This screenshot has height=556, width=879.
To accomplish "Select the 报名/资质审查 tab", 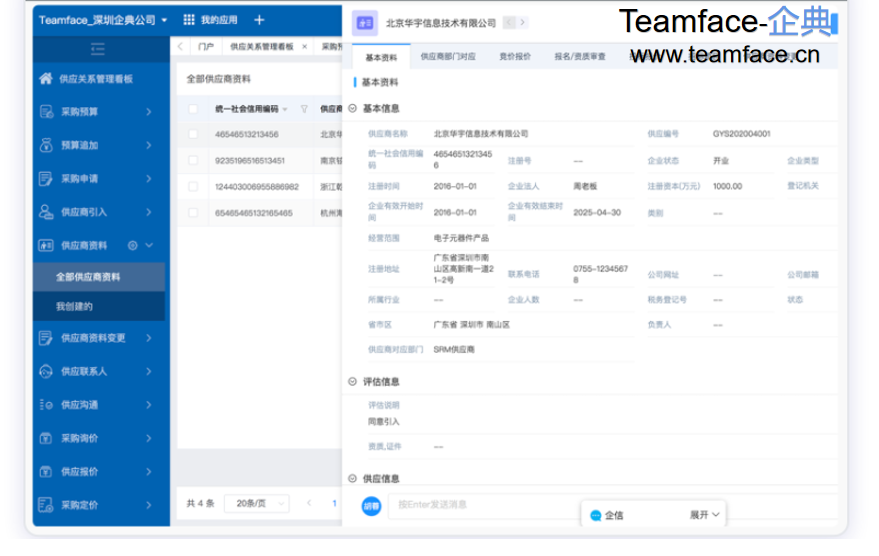I will [x=580, y=57].
